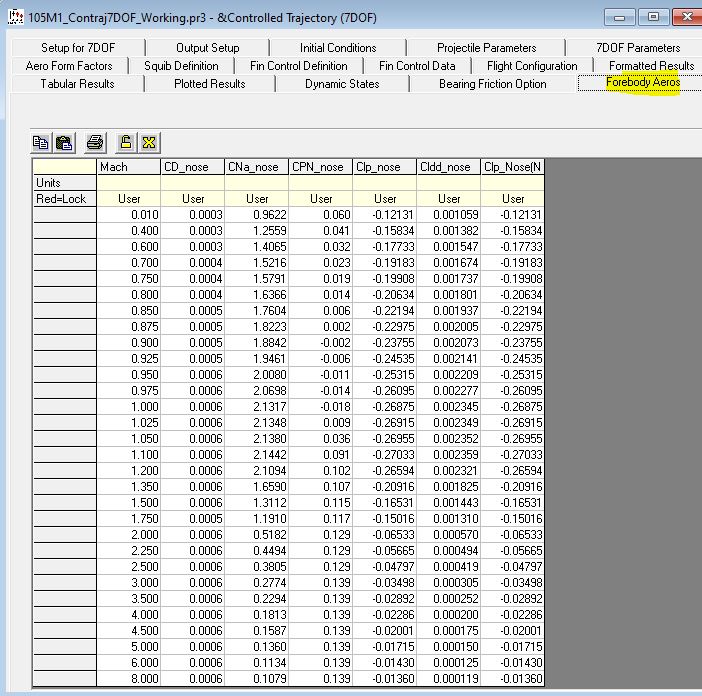Select the Squib Definition tab
Image resolution: width=702 pixels, height=696 pixels.
pyautogui.click(x=181, y=66)
